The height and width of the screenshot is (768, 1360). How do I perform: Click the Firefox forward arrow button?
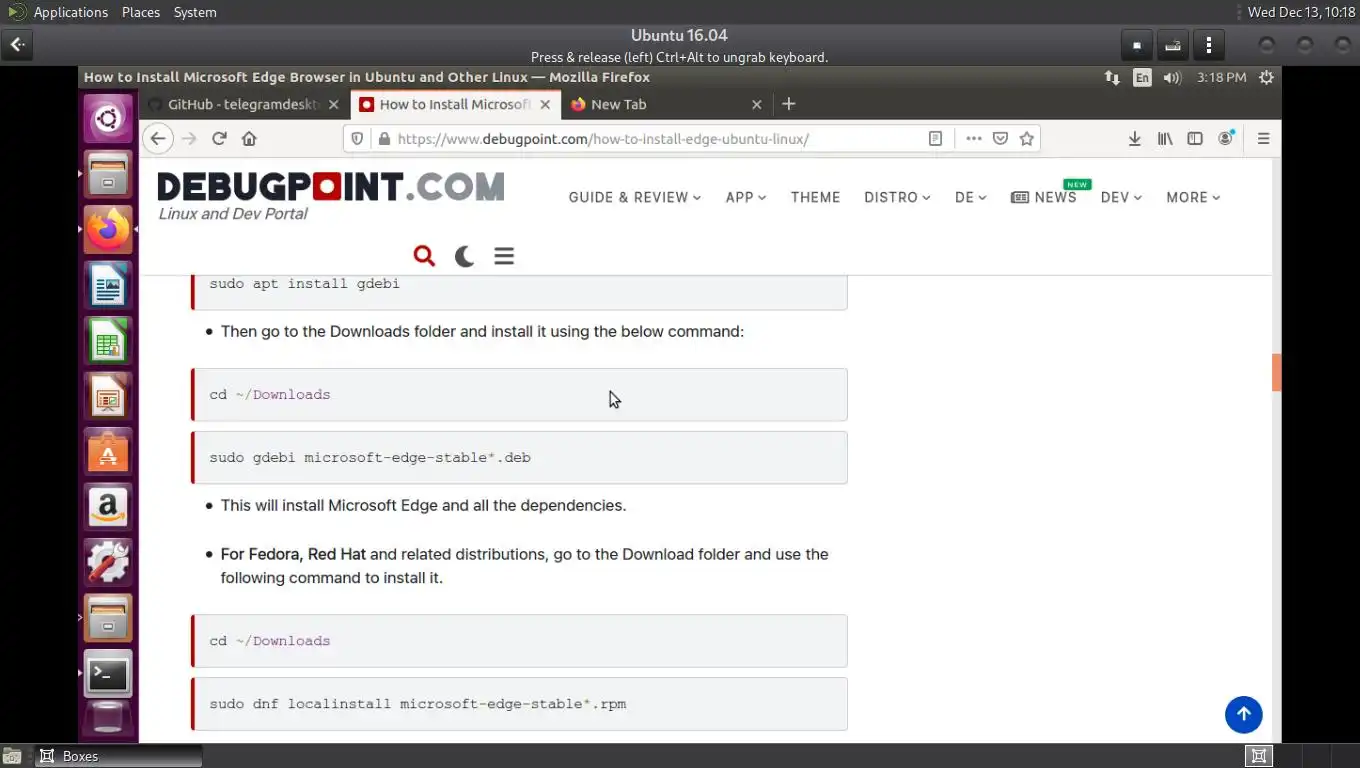pyautogui.click(x=189, y=139)
